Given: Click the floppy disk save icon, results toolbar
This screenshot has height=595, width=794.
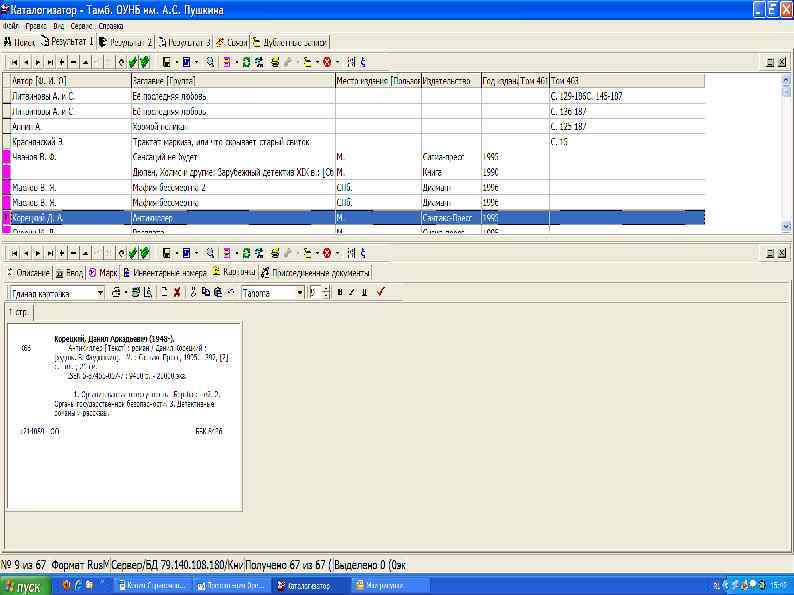Looking at the screenshot, I should 166,62.
